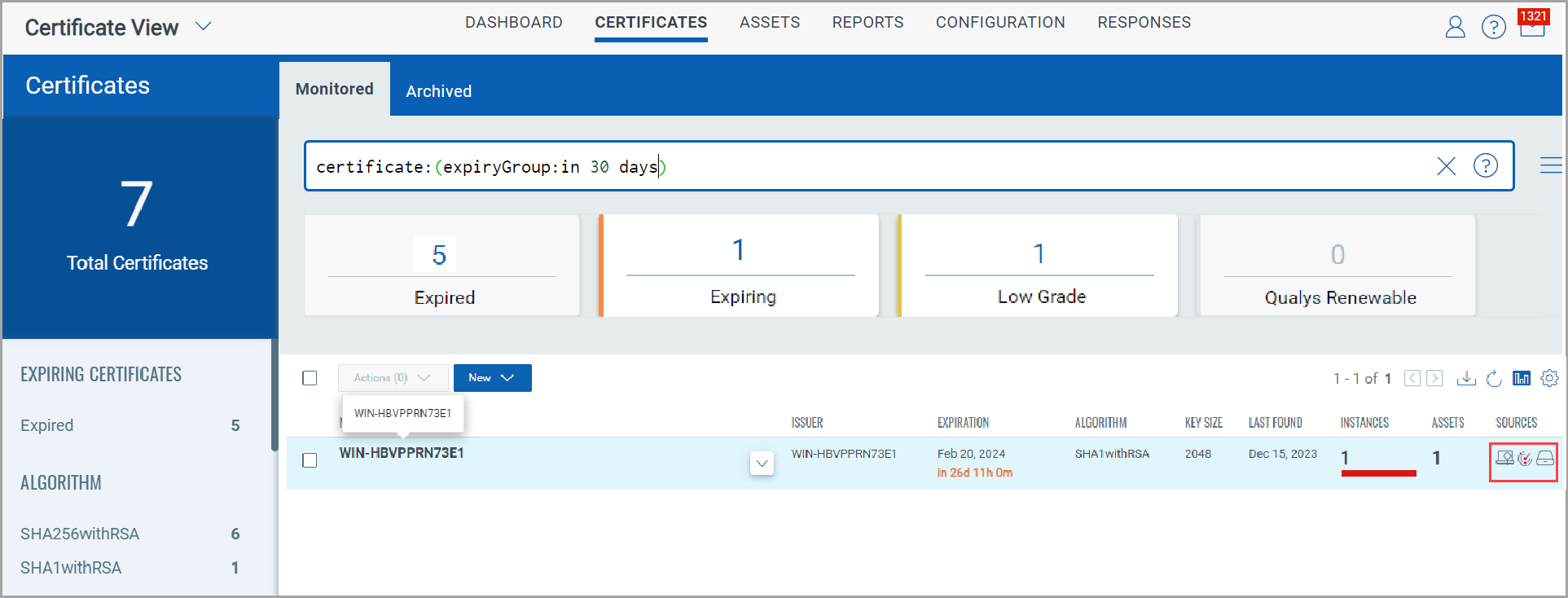
Task: Open the hamburger menu beside search
Action: point(1550,165)
